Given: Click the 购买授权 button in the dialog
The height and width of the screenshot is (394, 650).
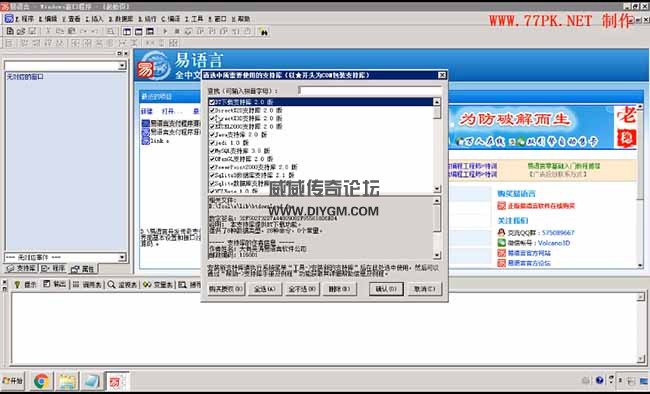Looking at the screenshot, I should (226, 289).
